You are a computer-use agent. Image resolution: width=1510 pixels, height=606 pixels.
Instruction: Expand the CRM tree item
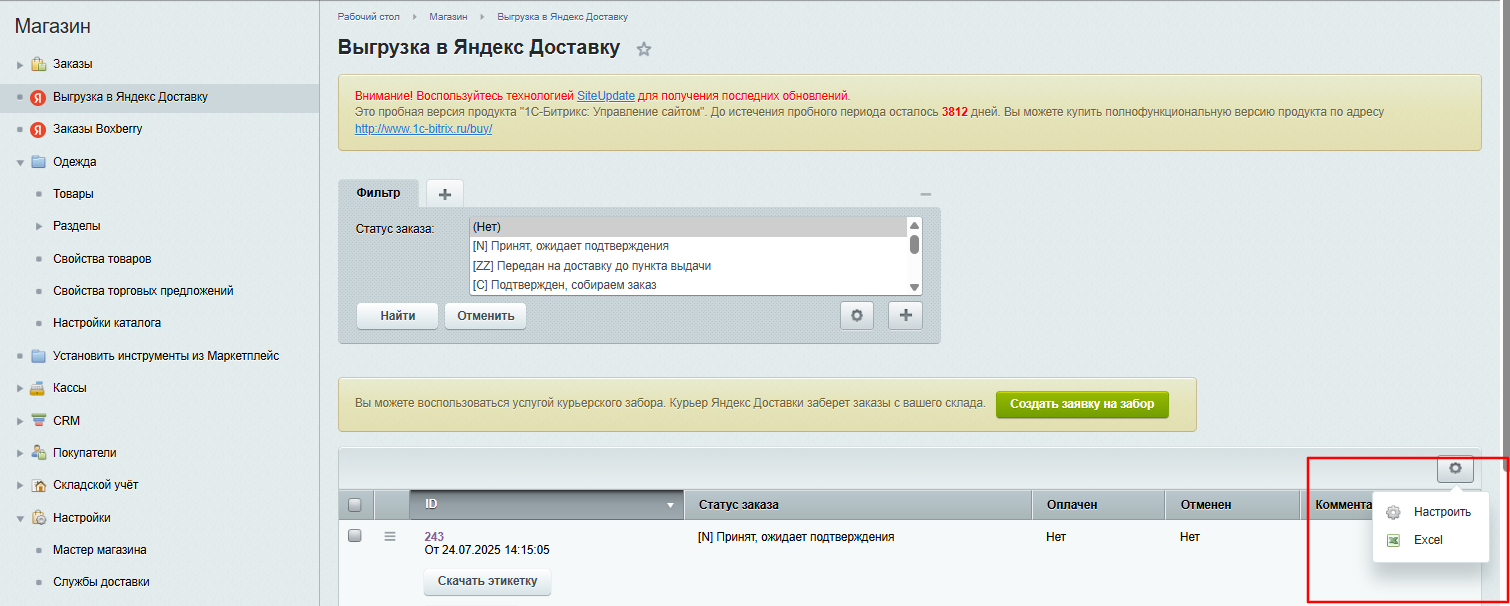(20, 421)
